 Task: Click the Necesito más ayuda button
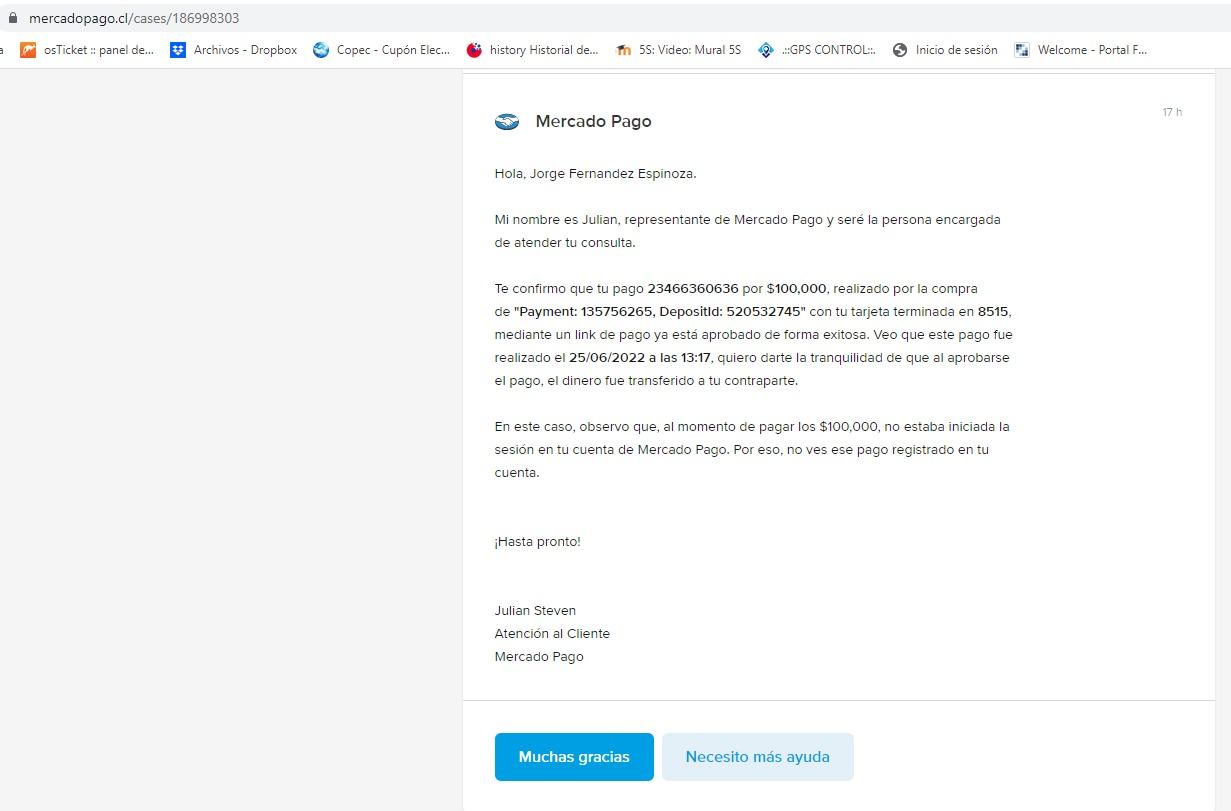point(758,757)
